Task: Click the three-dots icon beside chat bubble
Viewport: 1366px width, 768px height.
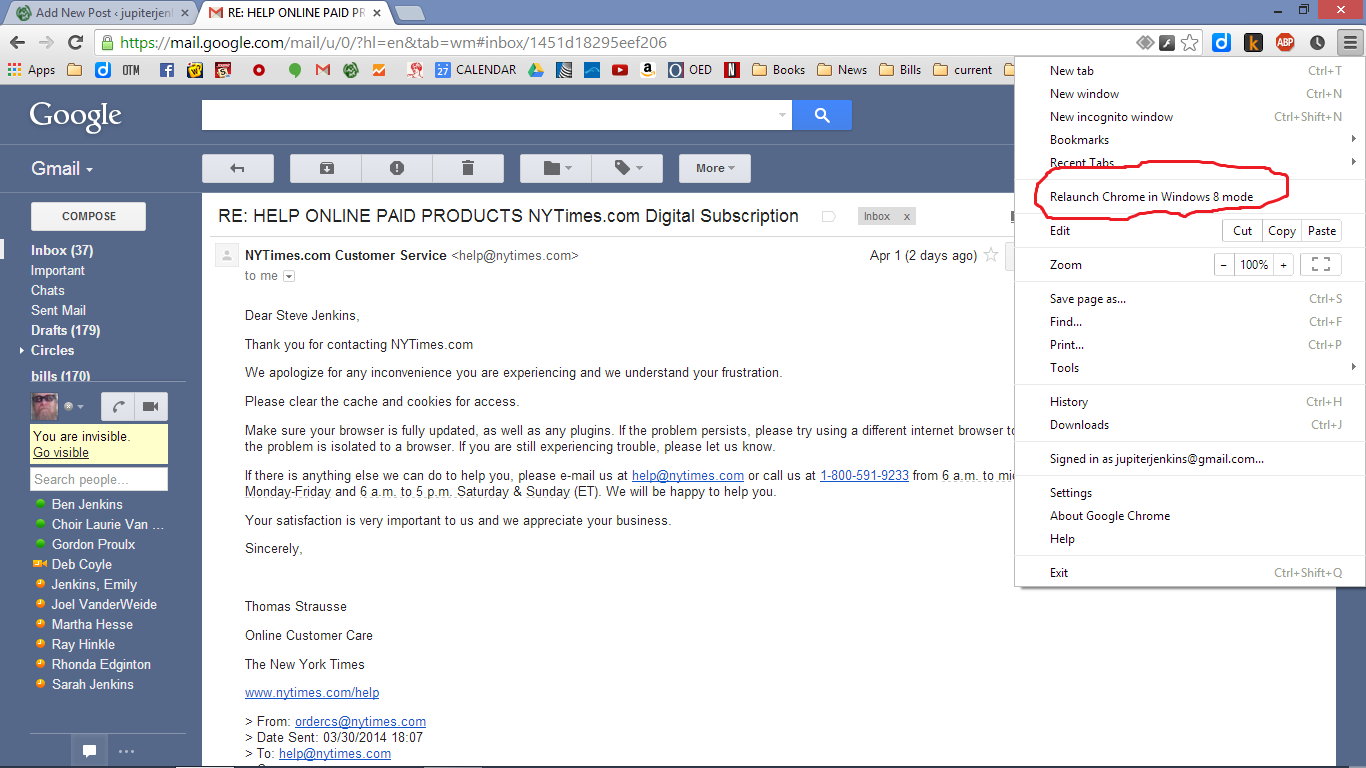Action: click(x=126, y=751)
